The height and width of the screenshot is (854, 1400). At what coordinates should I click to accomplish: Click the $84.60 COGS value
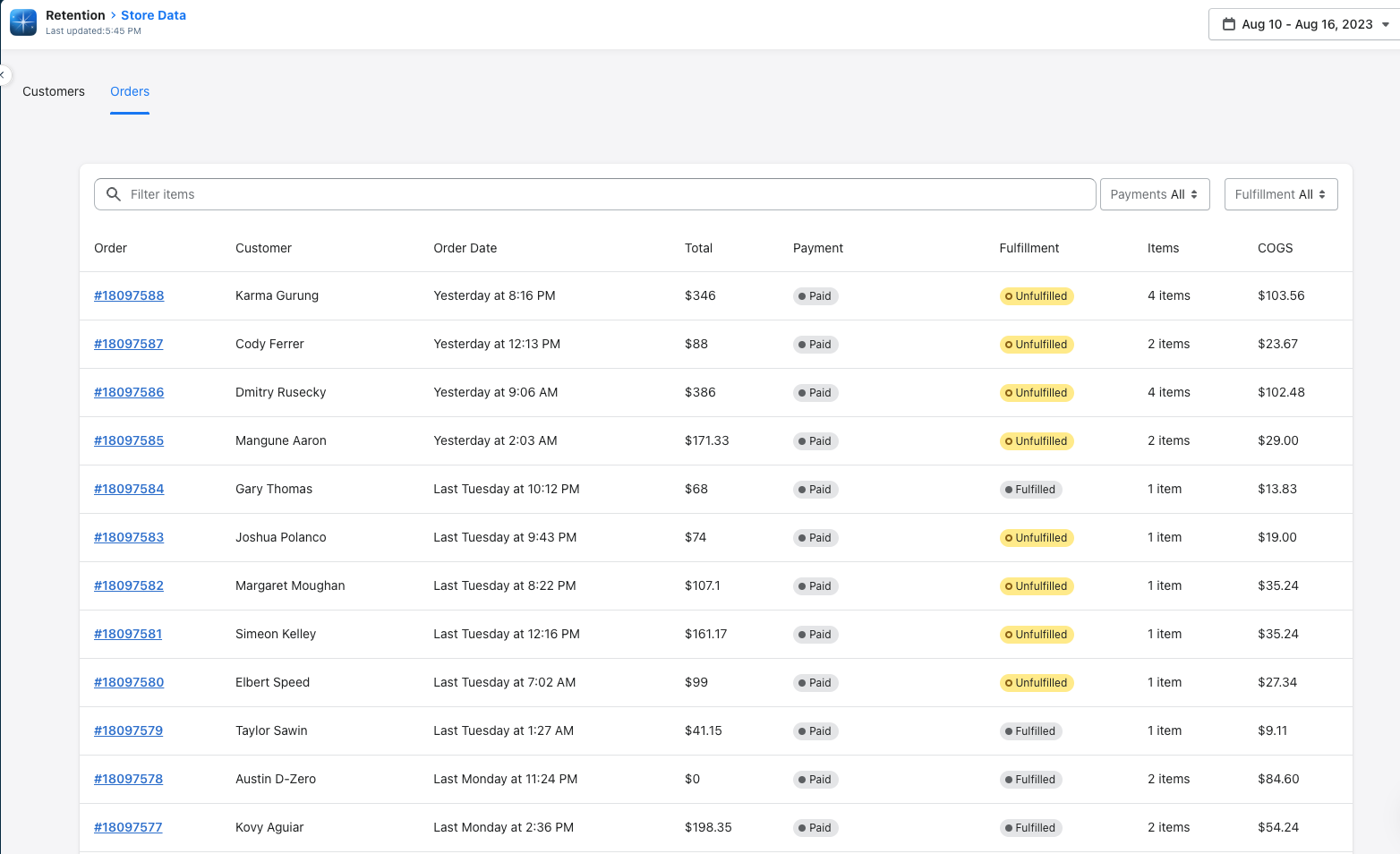point(1278,779)
